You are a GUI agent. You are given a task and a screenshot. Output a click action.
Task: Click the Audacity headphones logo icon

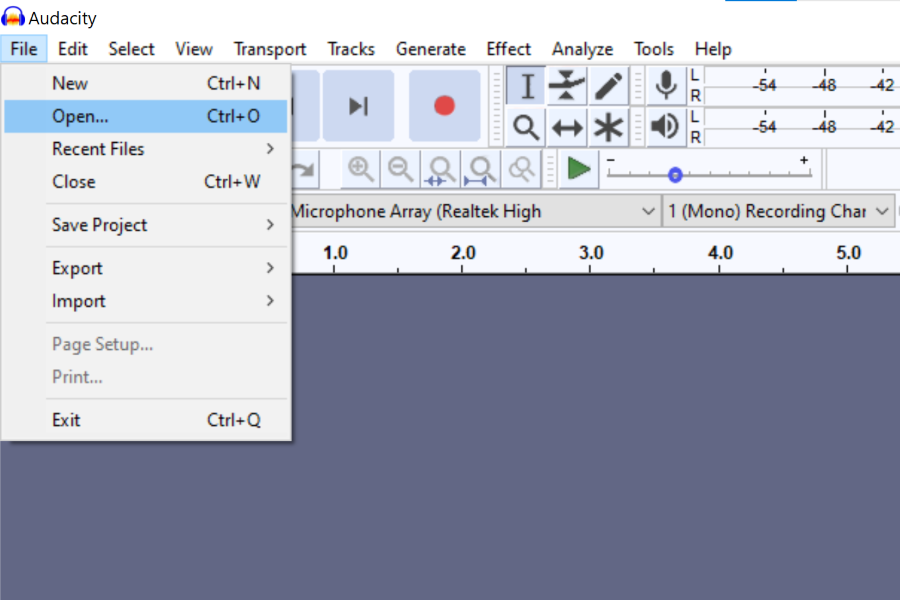[13, 17]
